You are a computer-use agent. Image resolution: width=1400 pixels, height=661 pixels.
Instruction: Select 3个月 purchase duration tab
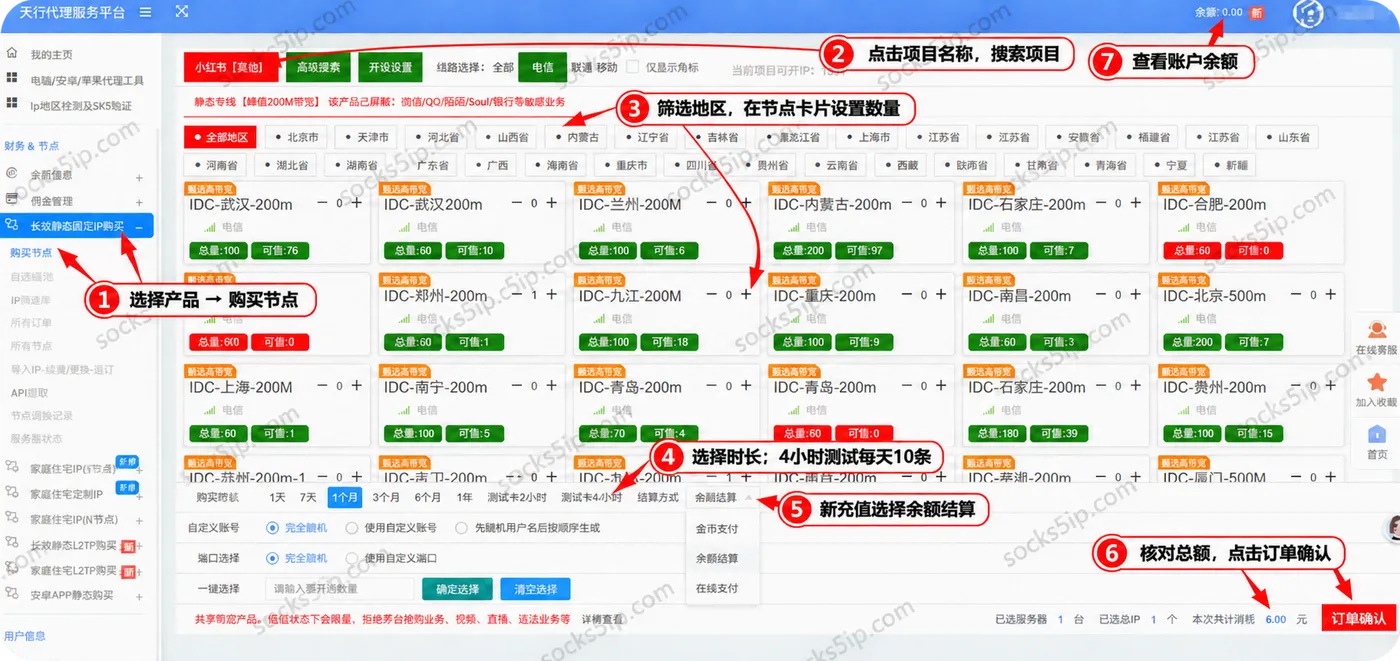coord(386,497)
